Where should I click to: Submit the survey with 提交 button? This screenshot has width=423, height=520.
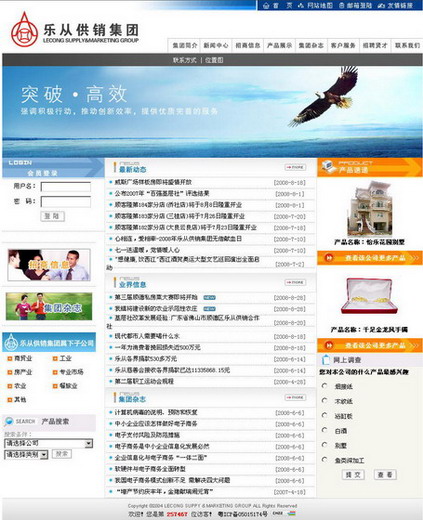pos(353,475)
